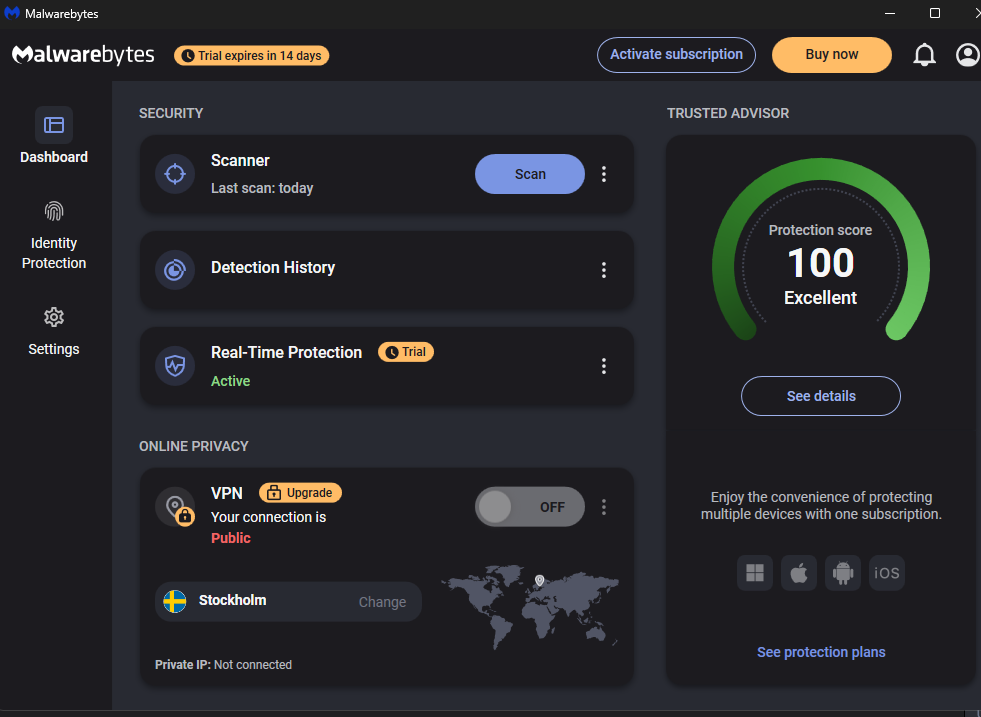Click the Detection History title

(273, 268)
